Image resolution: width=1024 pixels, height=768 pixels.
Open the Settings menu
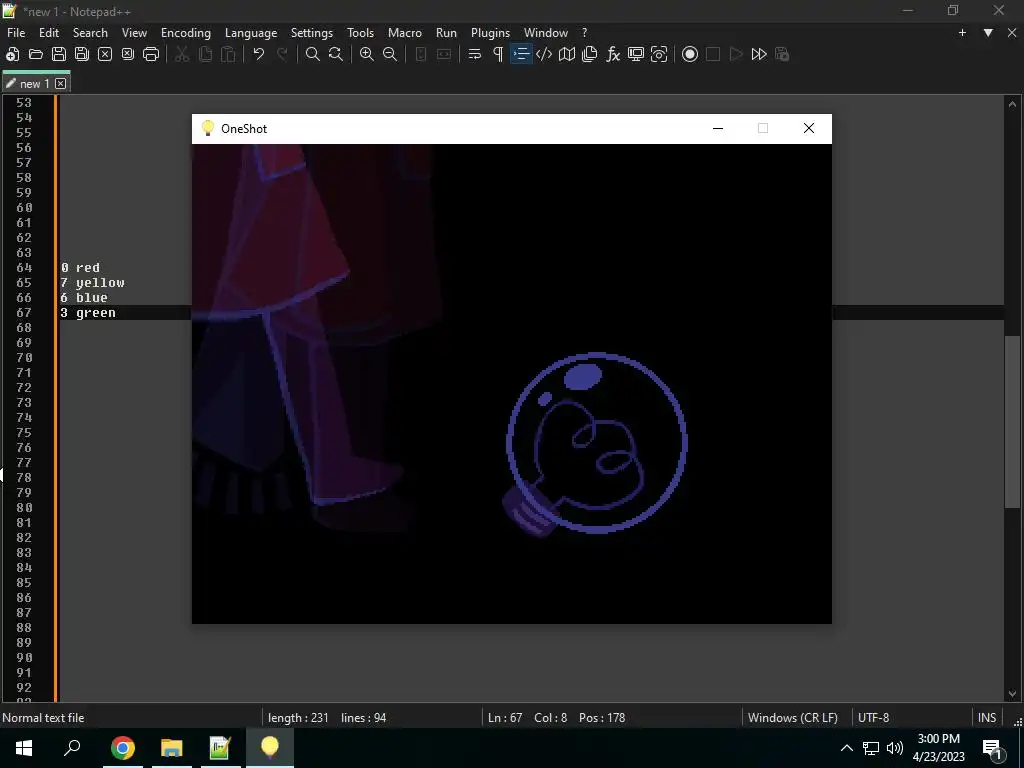[312, 33]
